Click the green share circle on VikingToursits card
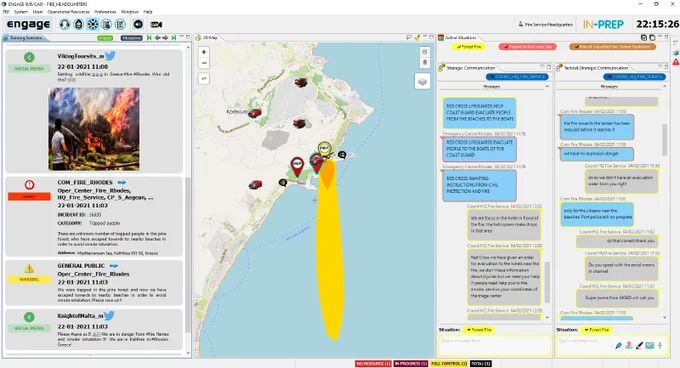 (29, 57)
